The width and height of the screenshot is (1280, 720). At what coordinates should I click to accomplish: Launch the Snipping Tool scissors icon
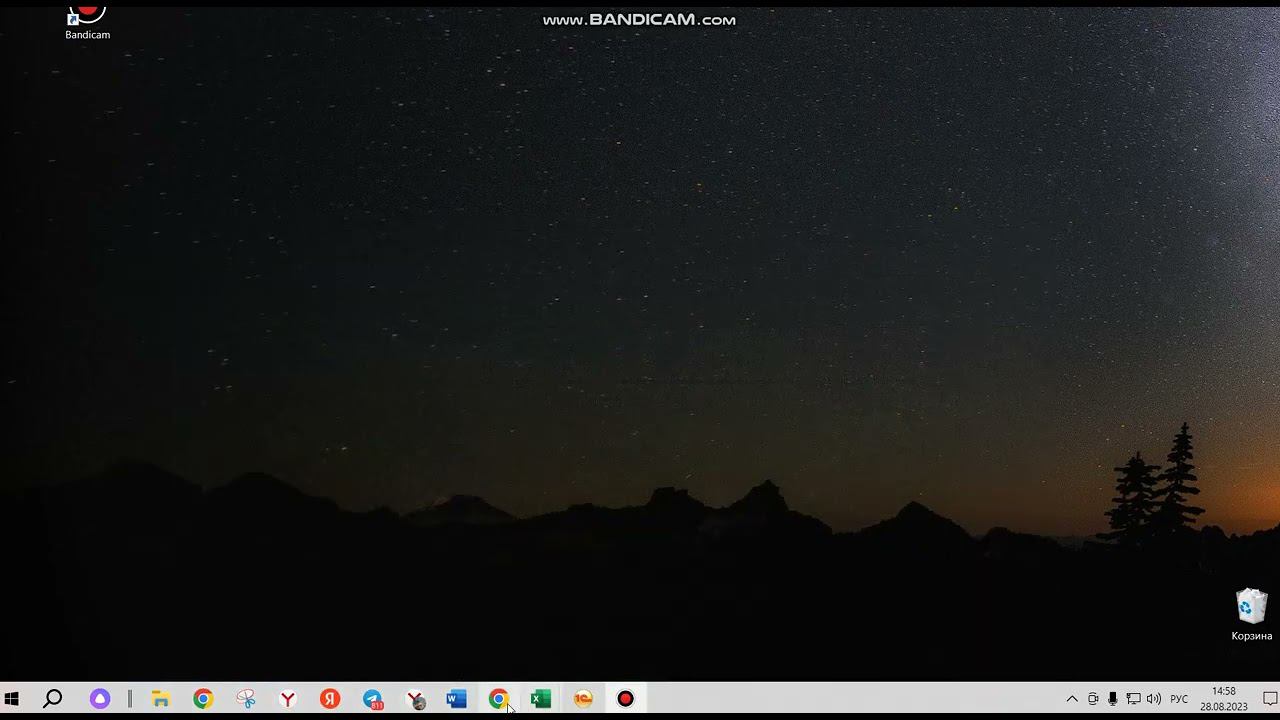point(246,699)
